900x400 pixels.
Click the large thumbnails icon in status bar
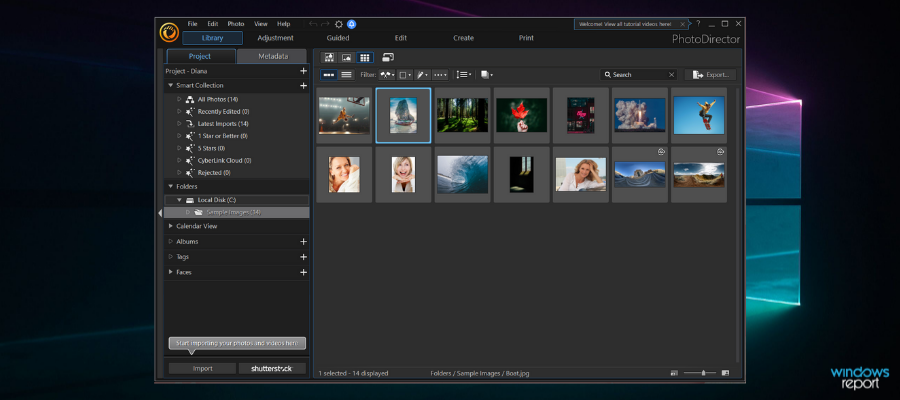pos(725,373)
